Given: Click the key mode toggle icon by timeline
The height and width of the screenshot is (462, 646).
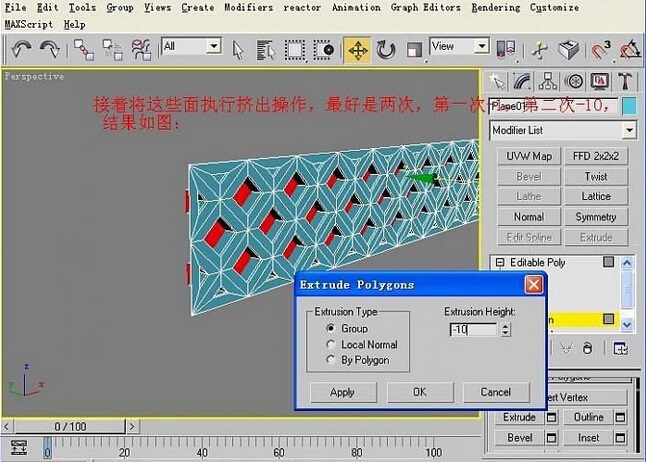Looking at the screenshot, I should pos(19,447).
